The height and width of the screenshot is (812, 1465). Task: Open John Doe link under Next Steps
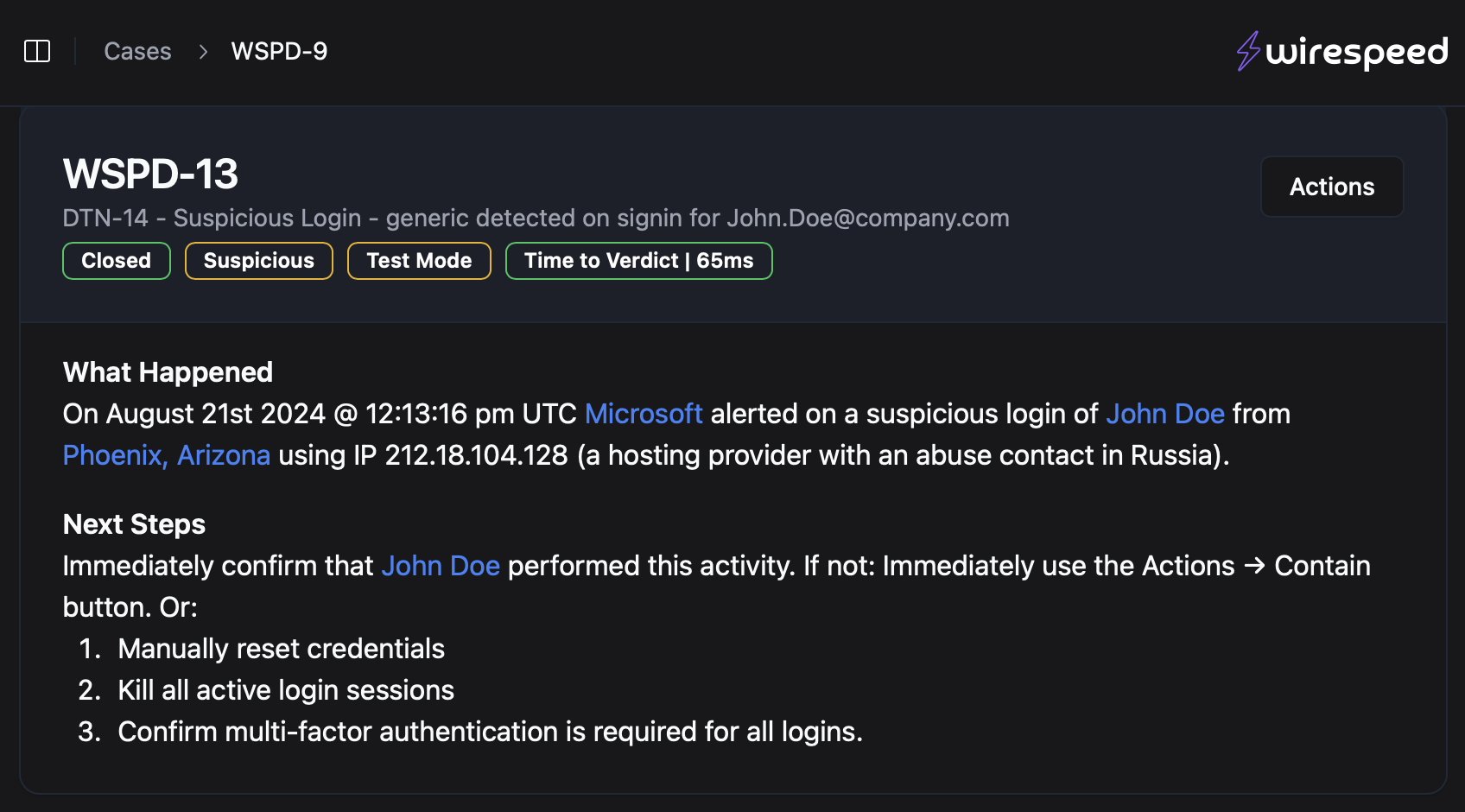coord(441,566)
